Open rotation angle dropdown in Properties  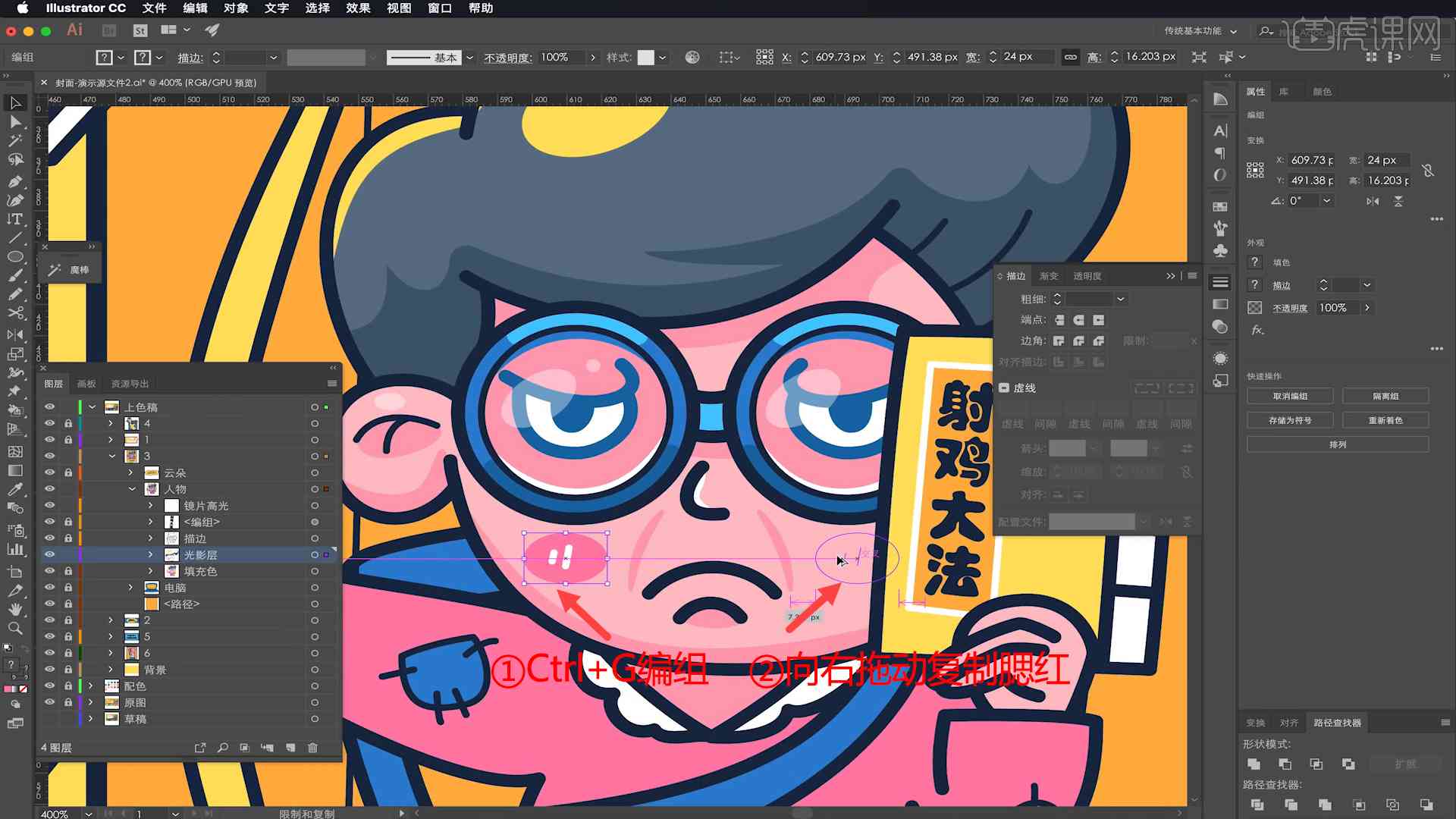1326,201
